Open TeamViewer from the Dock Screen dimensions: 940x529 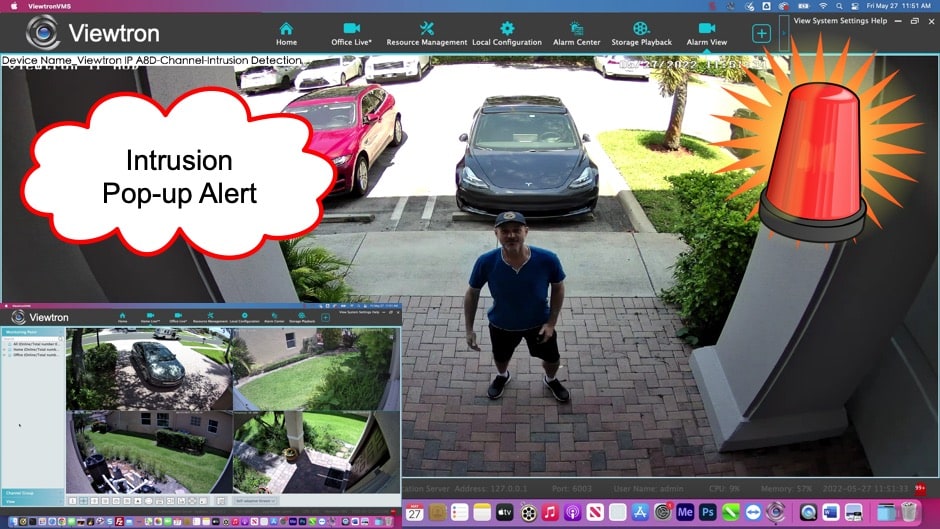tap(753, 512)
